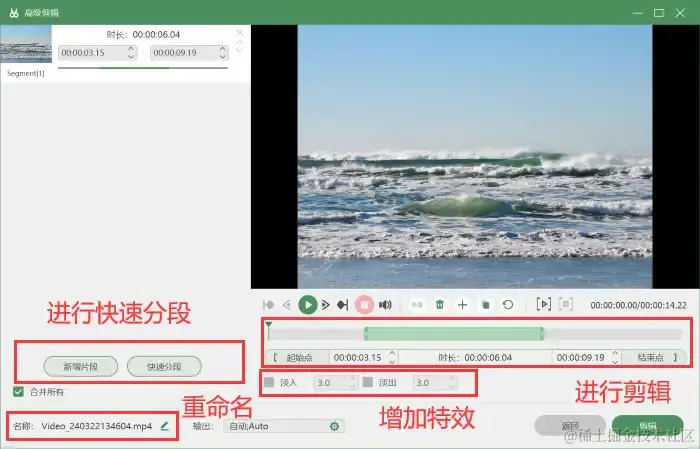700x449 pixels.
Task: Increase segment list end time 00:00:09.19
Action: [x=222, y=49]
